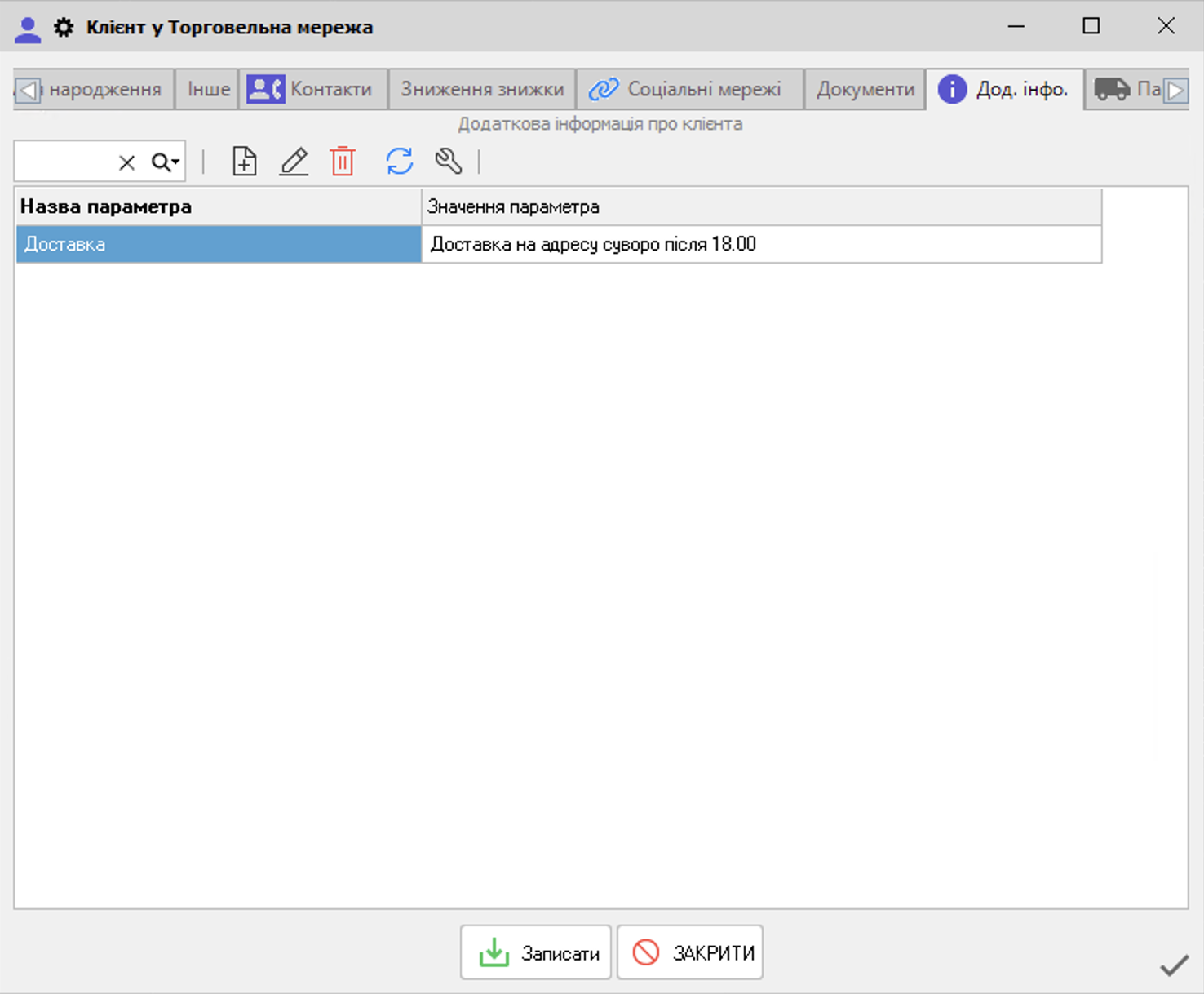Open the Соціальні мережі tab
Screen dimensions: 1204x994
coord(689,89)
